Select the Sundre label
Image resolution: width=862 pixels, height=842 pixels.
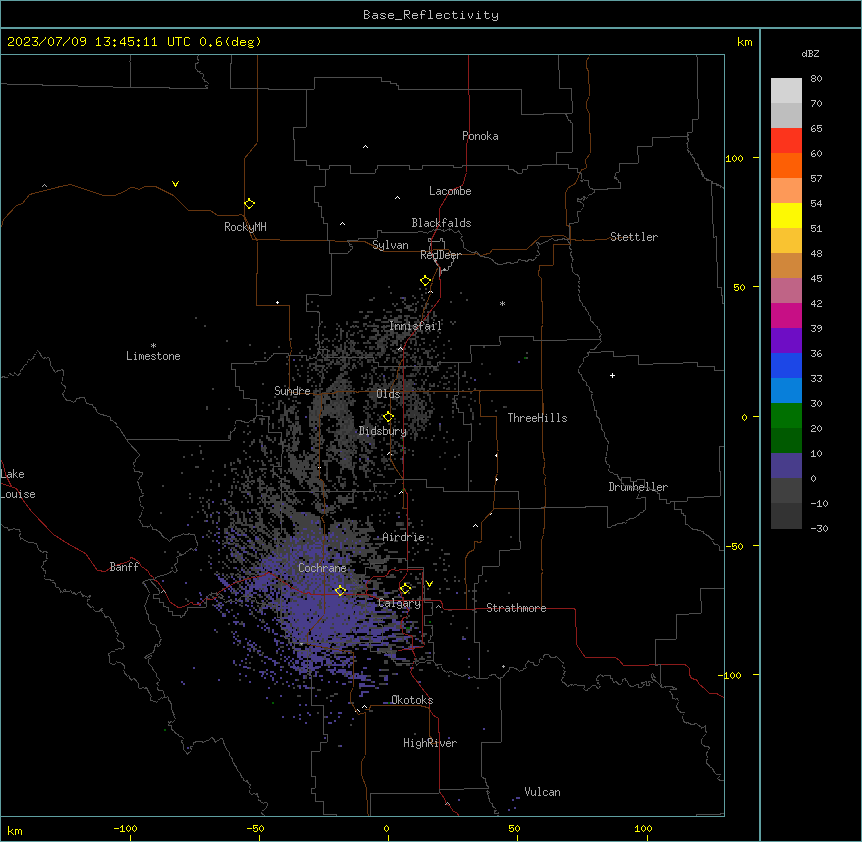click(x=292, y=391)
